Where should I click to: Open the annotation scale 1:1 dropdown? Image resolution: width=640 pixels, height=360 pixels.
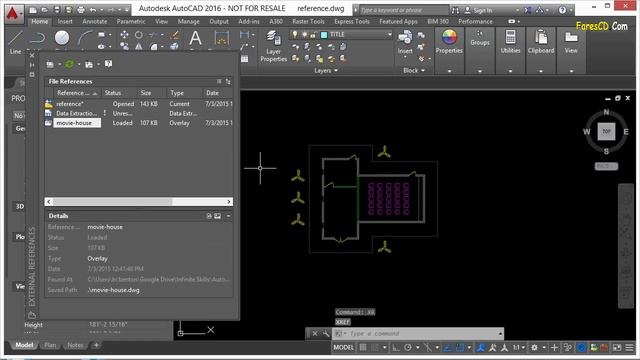[x=519, y=347]
